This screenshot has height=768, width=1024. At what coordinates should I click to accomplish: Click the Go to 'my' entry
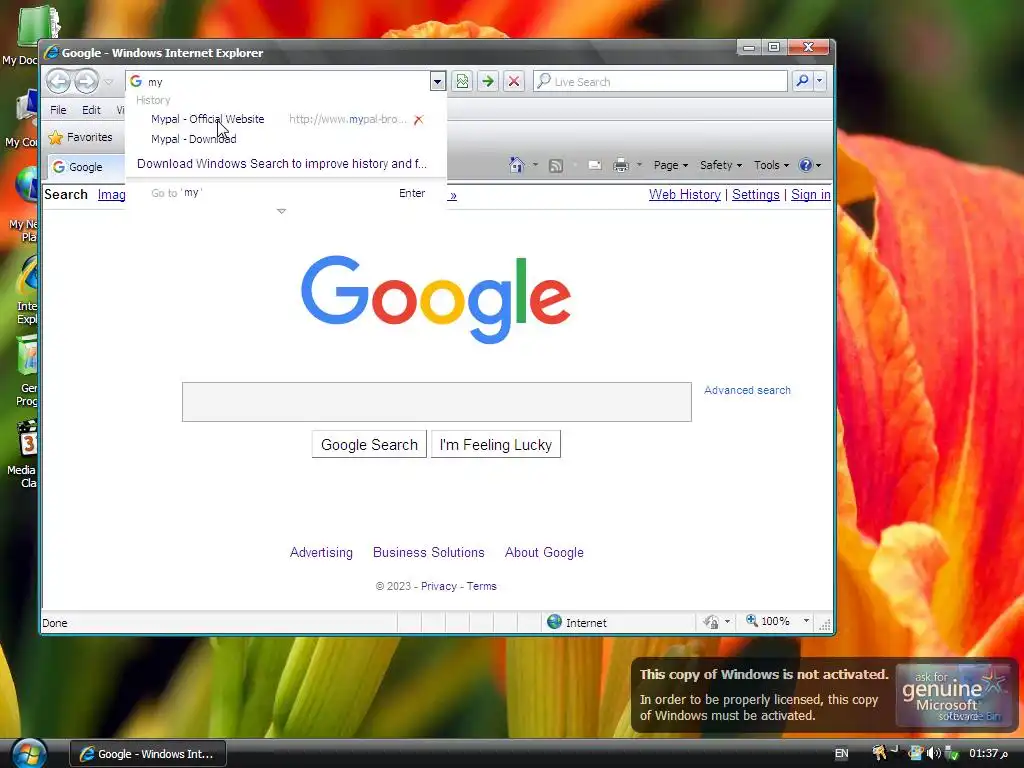click(x=287, y=193)
